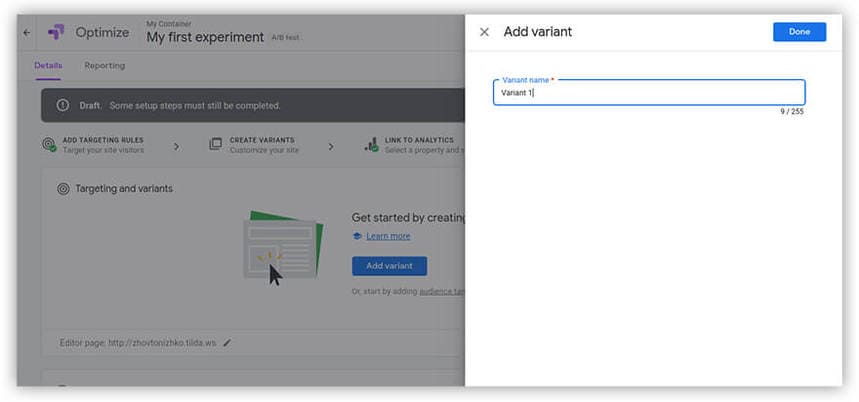This screenshot has height=402, width=859.
Task: Click the Add Targeting Rules step icon
Action: pyautogui.click(x=49, y=145)
